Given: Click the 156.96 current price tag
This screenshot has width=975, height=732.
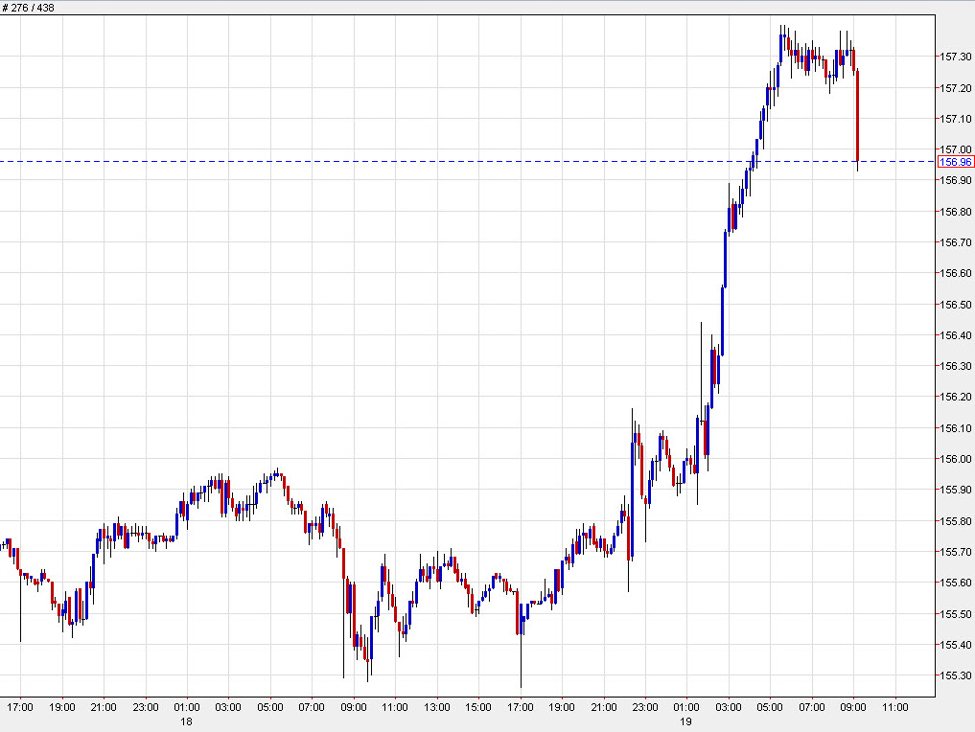Looking at the screenshot, I should point(955,162).
